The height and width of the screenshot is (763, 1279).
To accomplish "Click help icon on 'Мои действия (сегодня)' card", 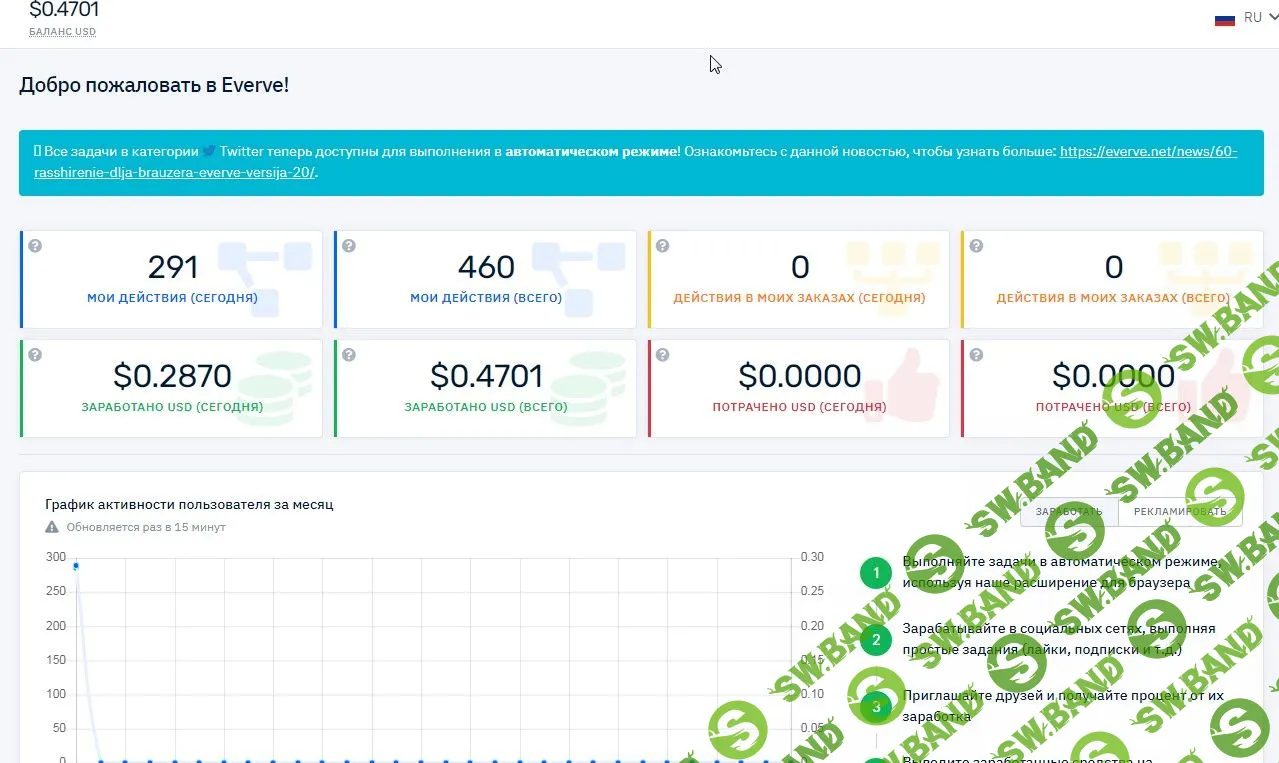I will click(x=35, y=246).
